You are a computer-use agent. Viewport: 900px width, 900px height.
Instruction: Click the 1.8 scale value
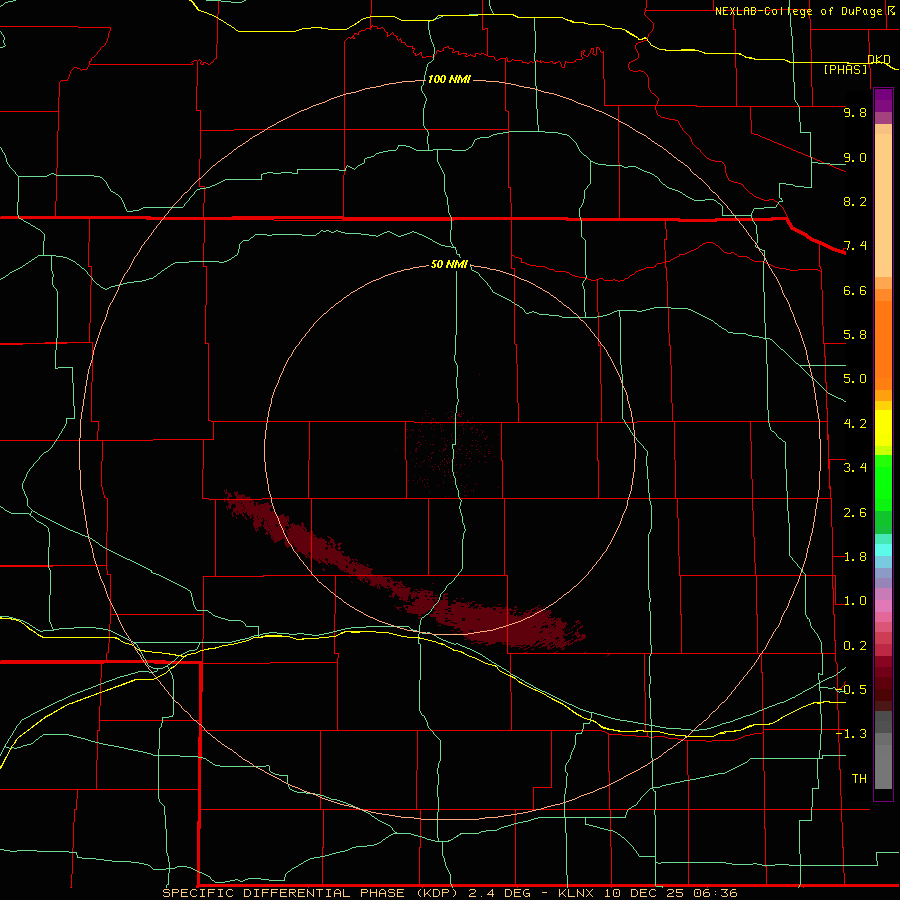(855, 557)
